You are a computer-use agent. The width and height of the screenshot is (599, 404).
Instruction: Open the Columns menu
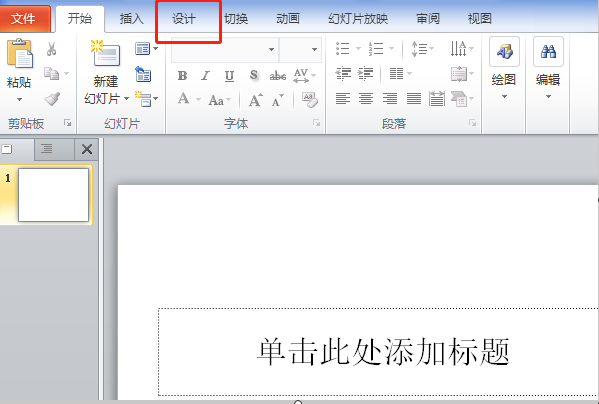tap(400, 73)
